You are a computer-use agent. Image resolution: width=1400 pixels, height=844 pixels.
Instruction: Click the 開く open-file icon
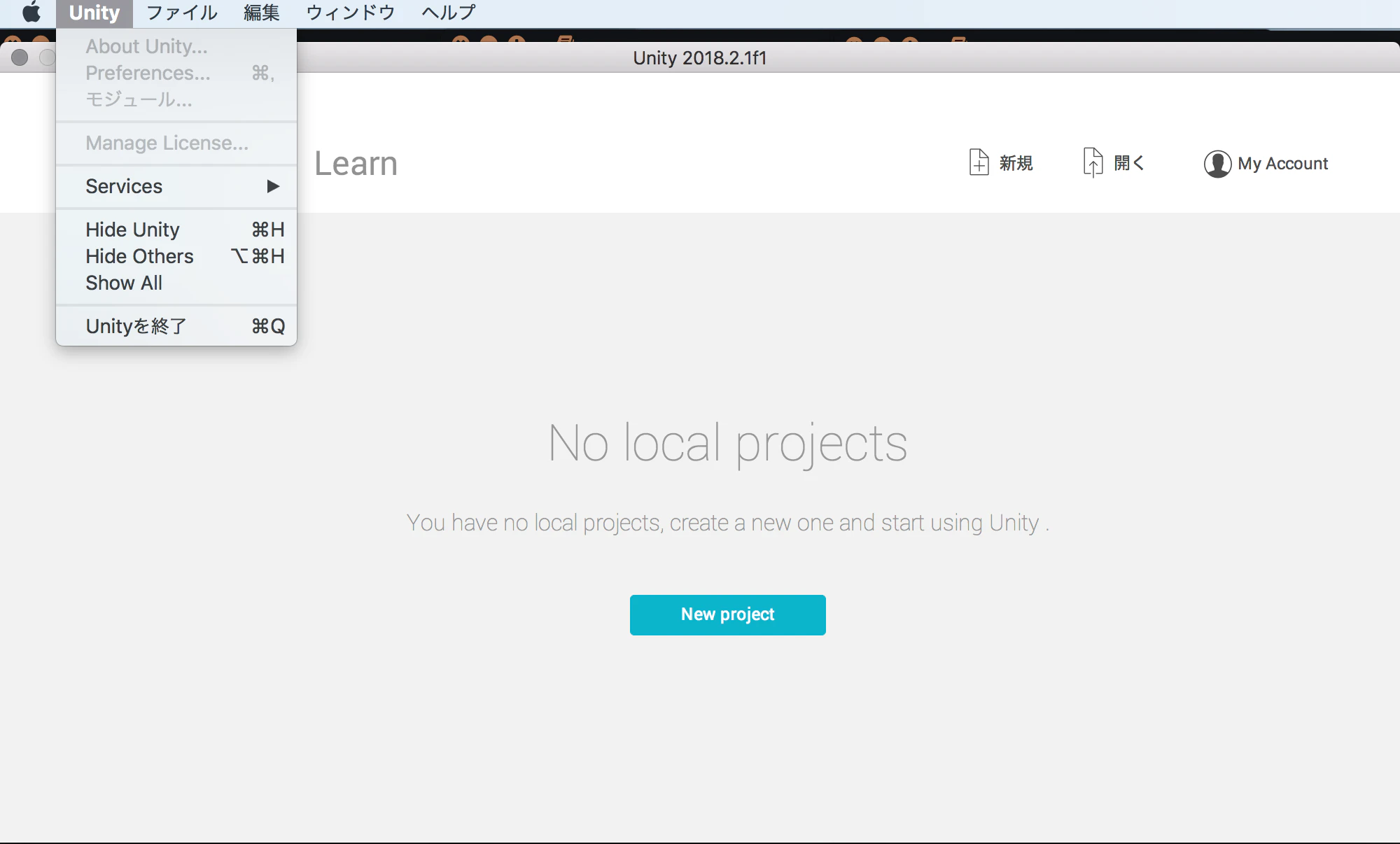tap(1093, 162)
